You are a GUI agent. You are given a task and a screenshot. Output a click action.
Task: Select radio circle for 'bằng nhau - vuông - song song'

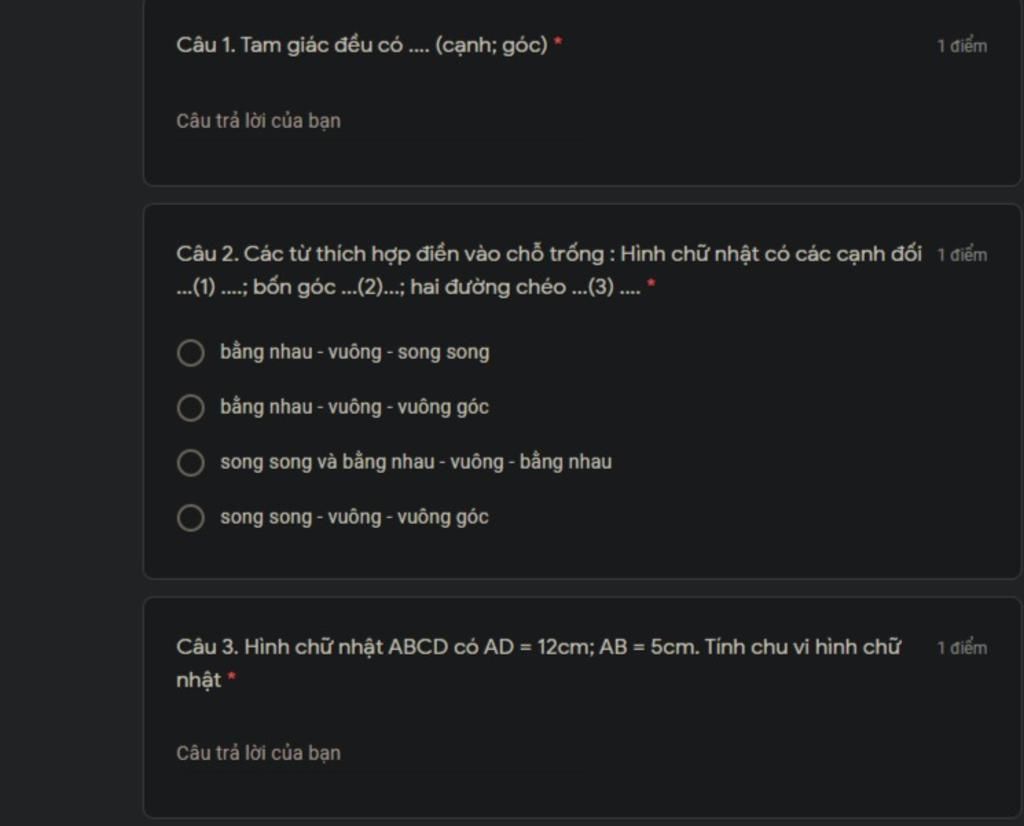[x=191, y=353]
